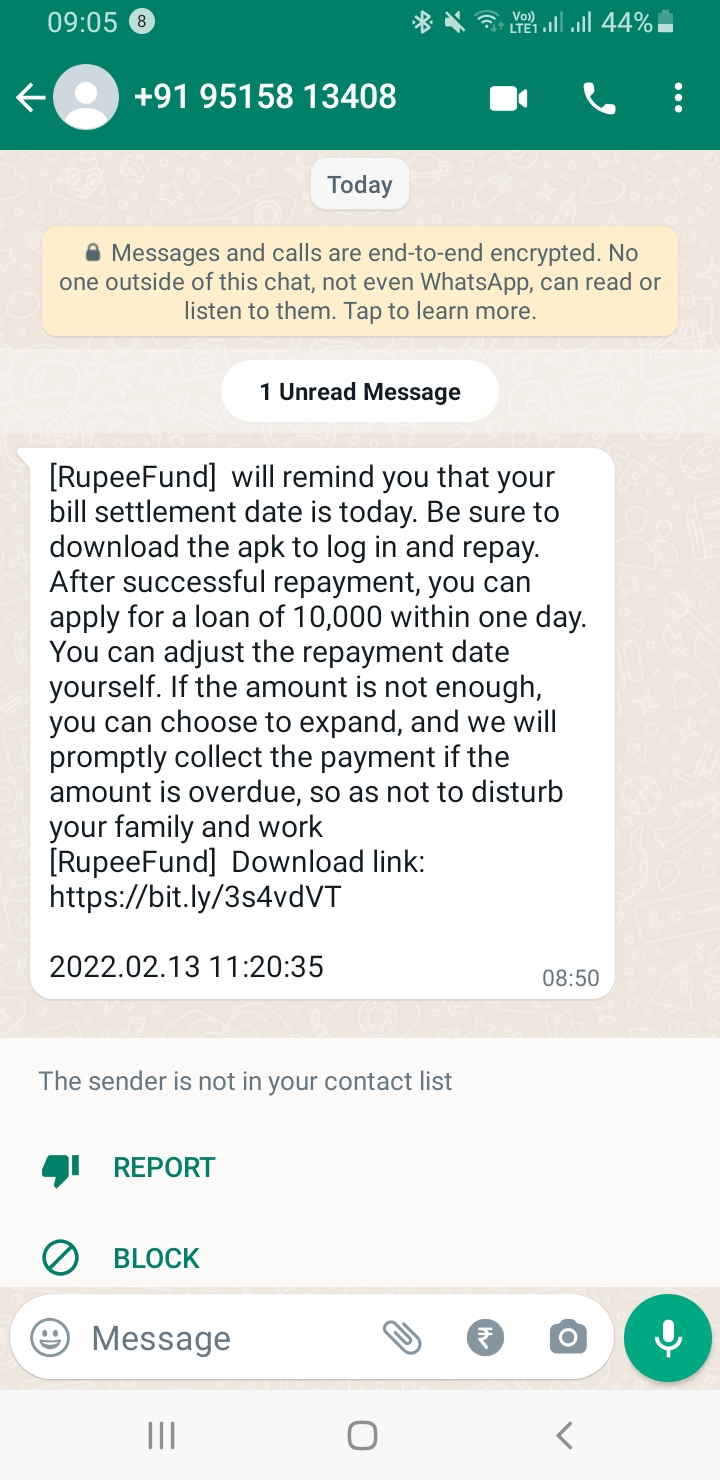Tap the block circle icon
Viewport: 720px width, 1480px height.
tap(60, 1258)
